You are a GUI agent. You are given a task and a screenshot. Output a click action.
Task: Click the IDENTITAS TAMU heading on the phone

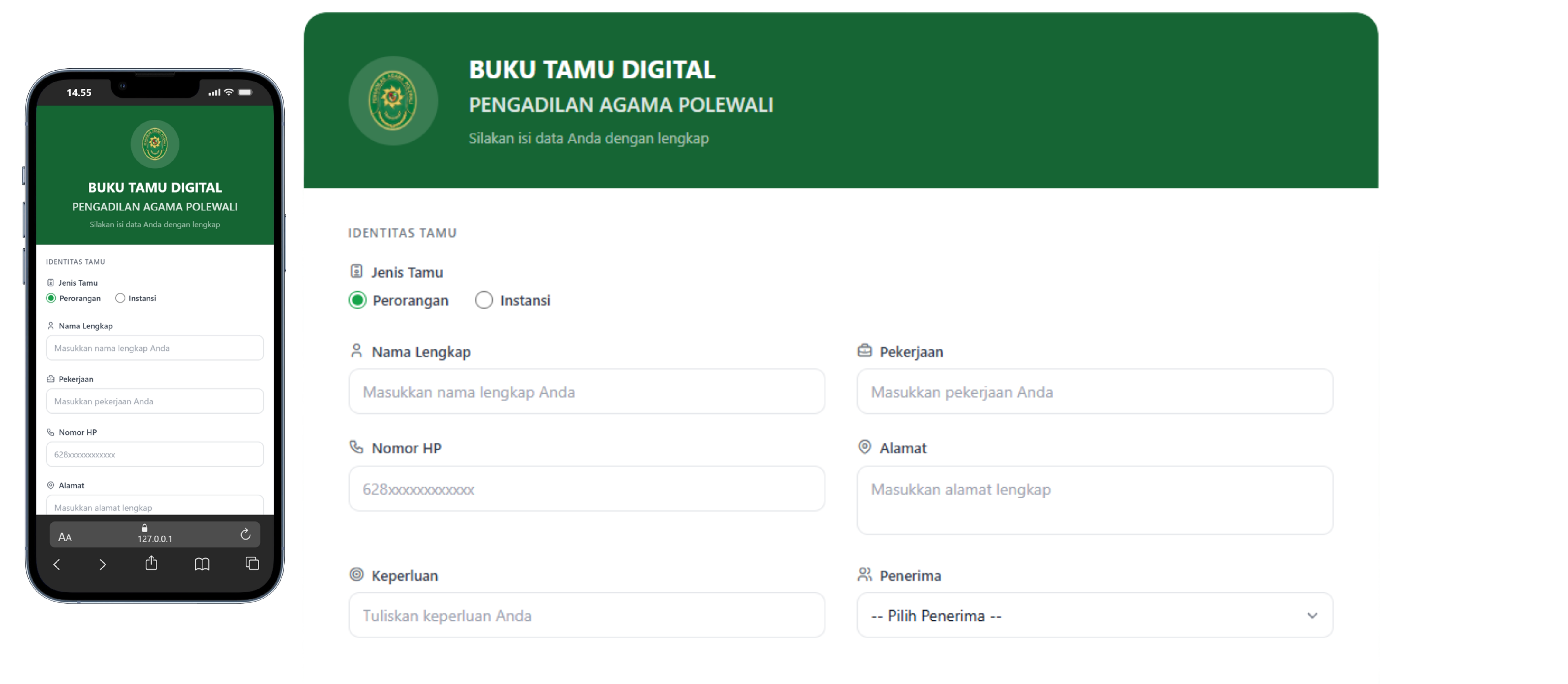pyautogui.click(x=75, y=262)
